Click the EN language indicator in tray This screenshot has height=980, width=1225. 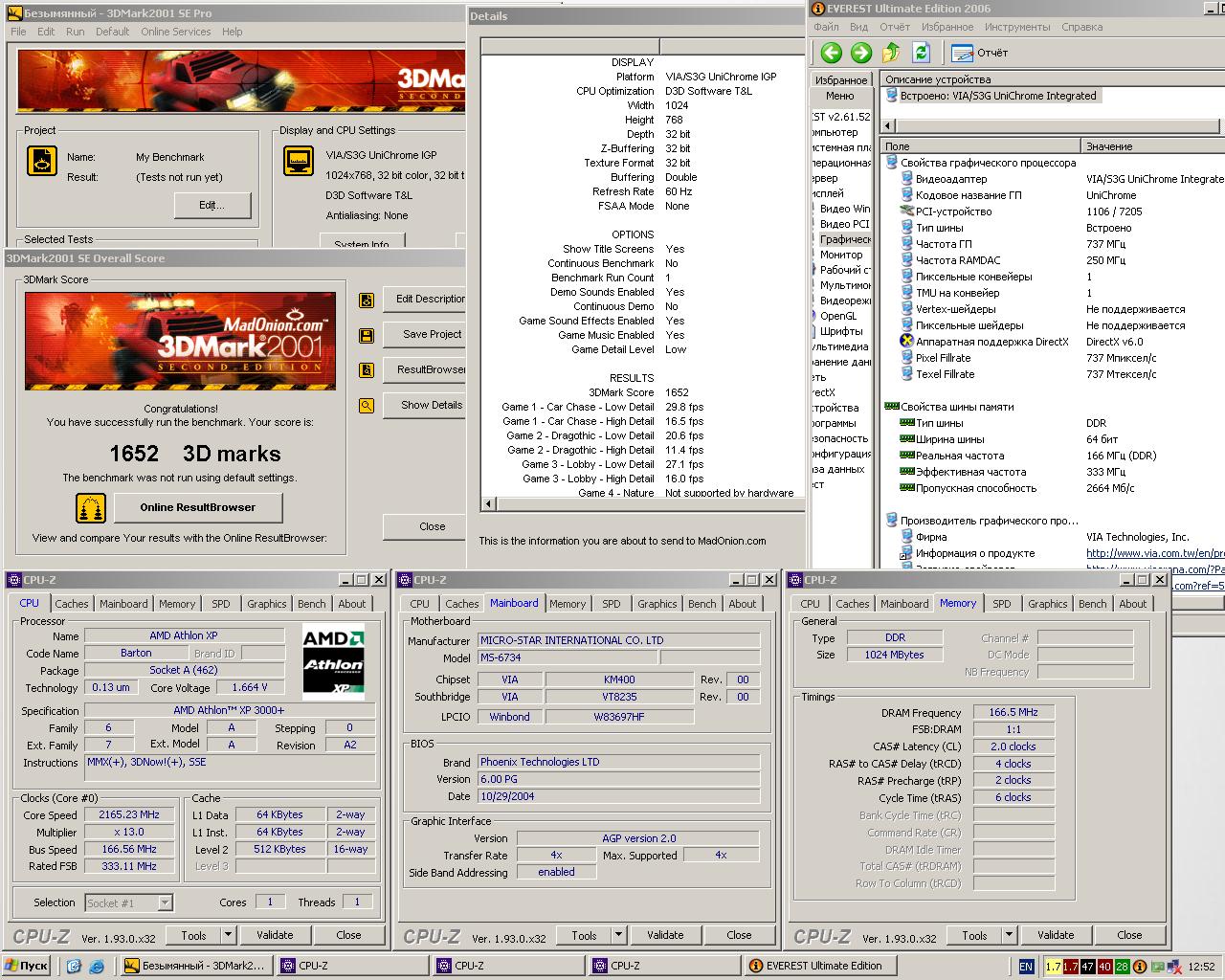tap(1026, 967)
